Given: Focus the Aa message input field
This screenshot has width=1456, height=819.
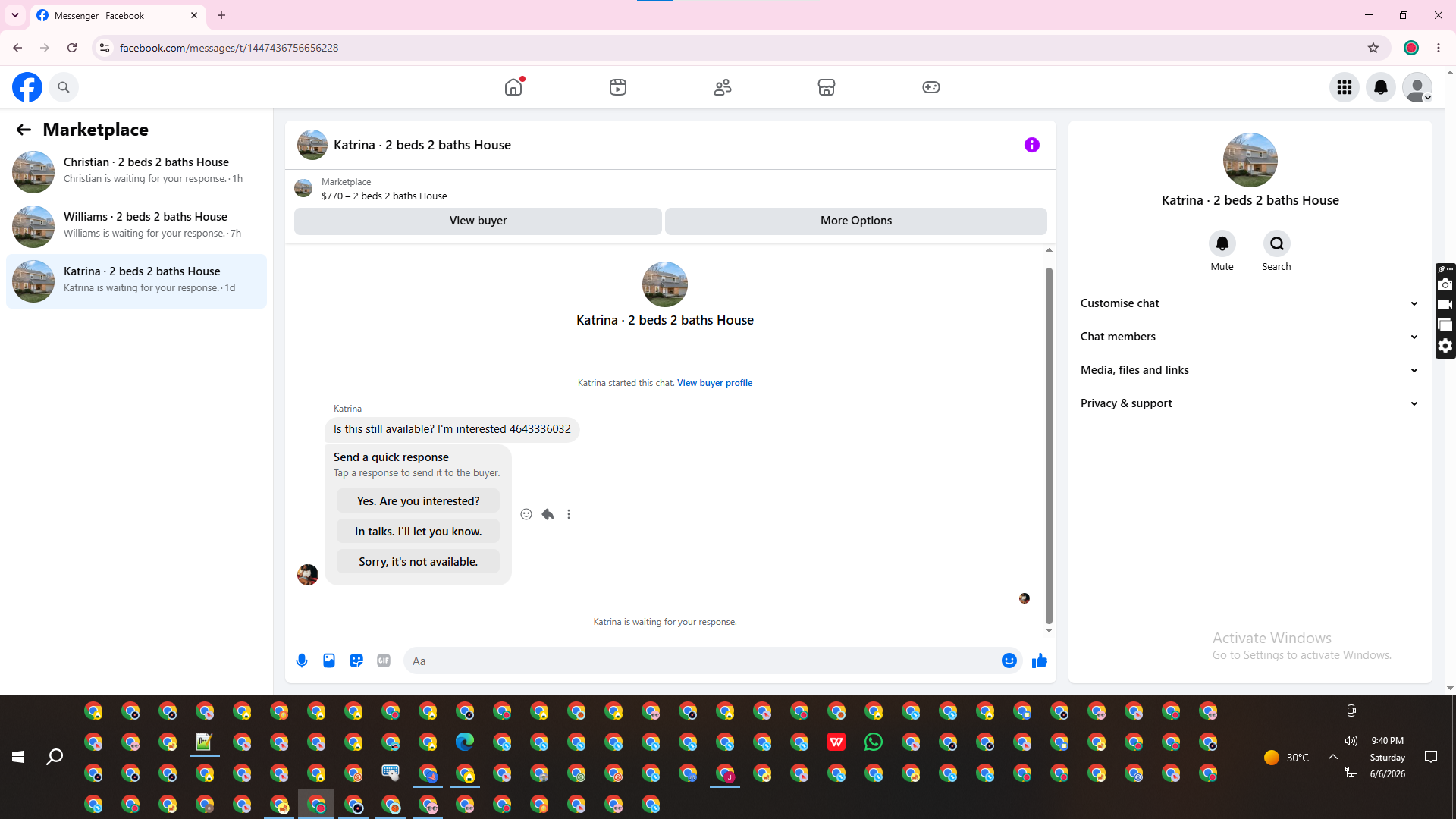Looking at the screenshot, I should 701,661.
